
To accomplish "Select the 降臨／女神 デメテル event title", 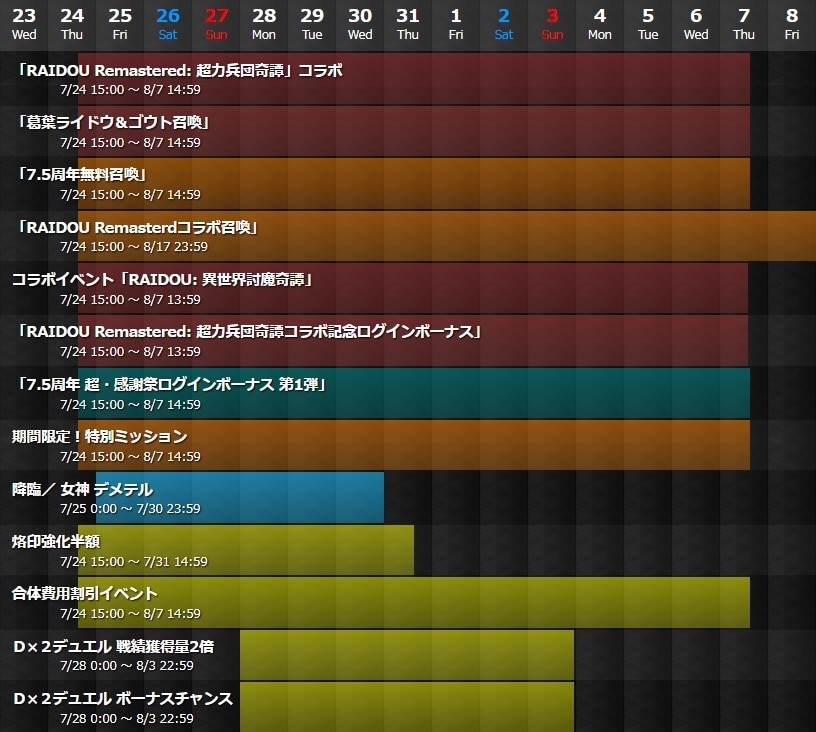I will click(x=82, y=490).
